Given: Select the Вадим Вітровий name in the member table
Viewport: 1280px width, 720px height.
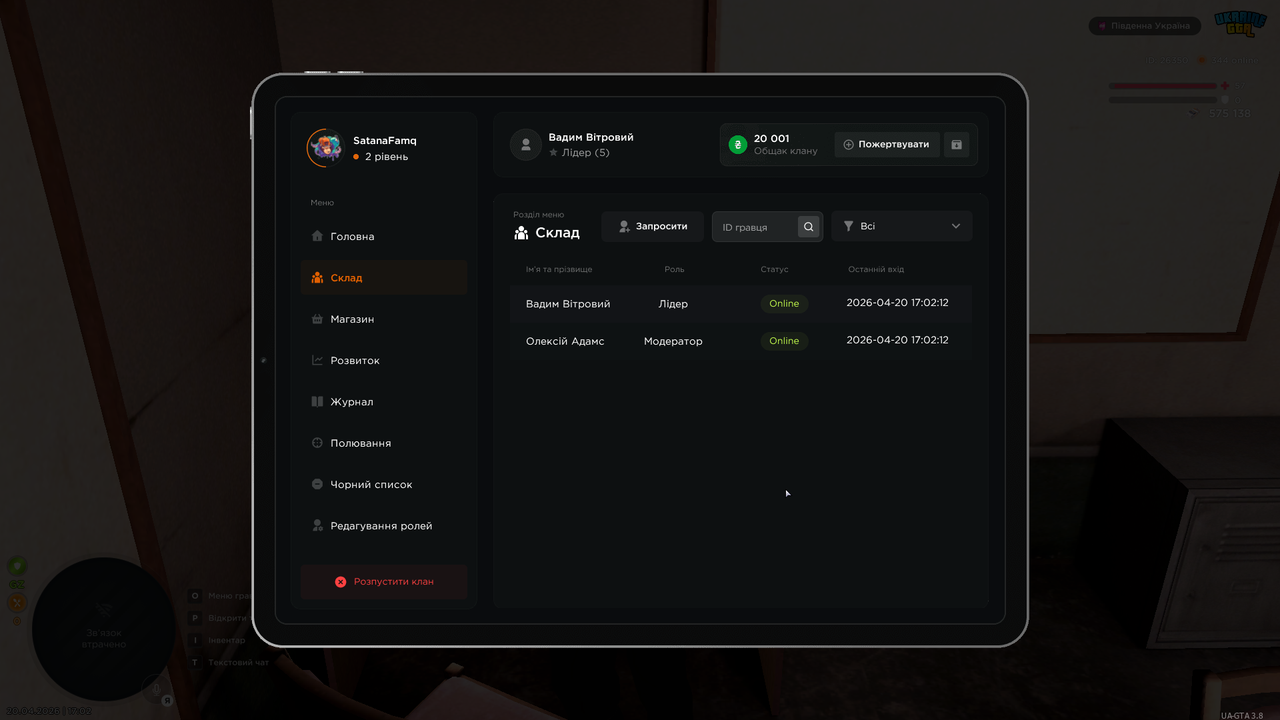Looking at the screenshot, I should point(568,304).
